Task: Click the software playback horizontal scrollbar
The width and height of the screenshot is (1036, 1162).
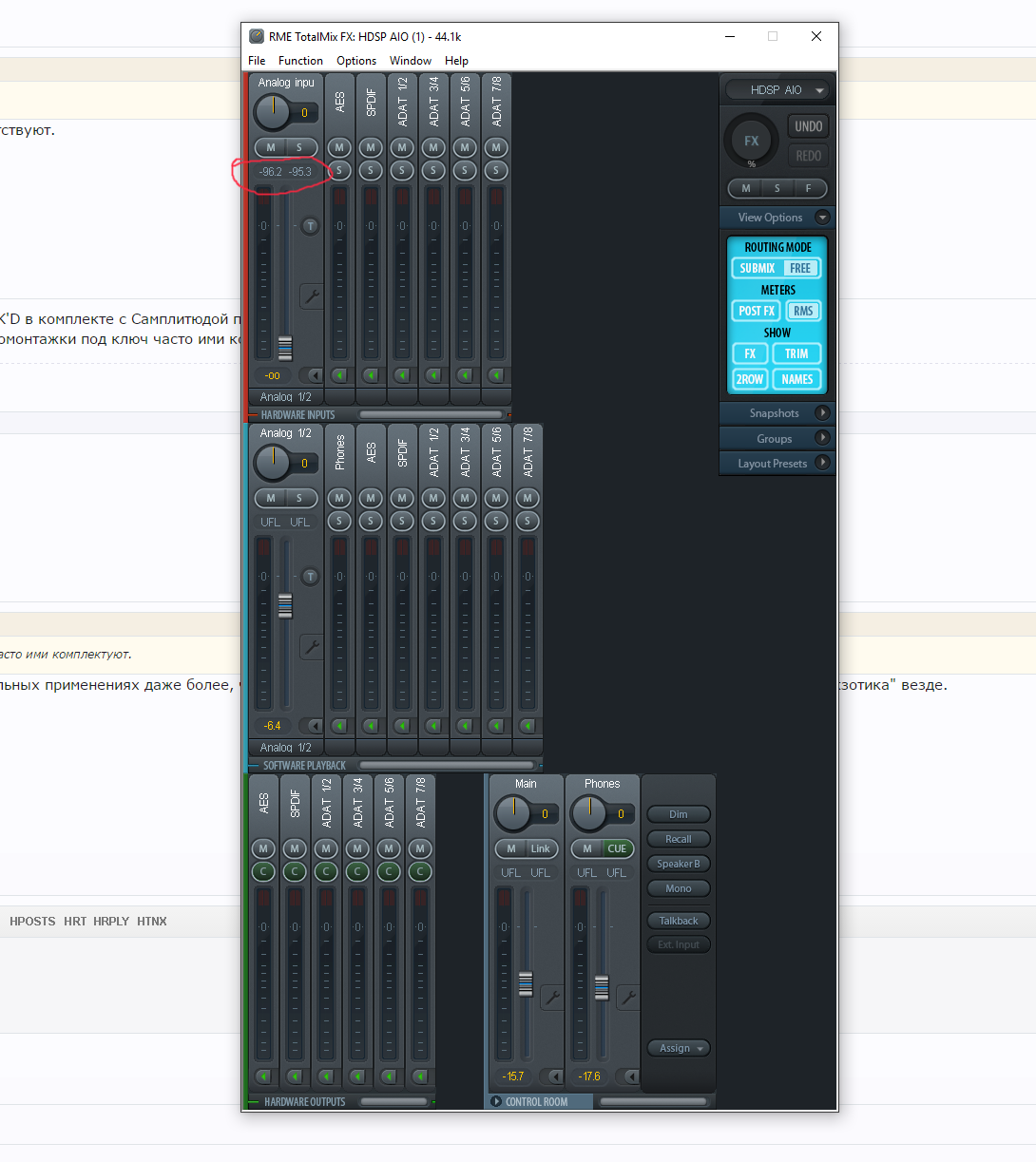Action: [x=447, y=765]
